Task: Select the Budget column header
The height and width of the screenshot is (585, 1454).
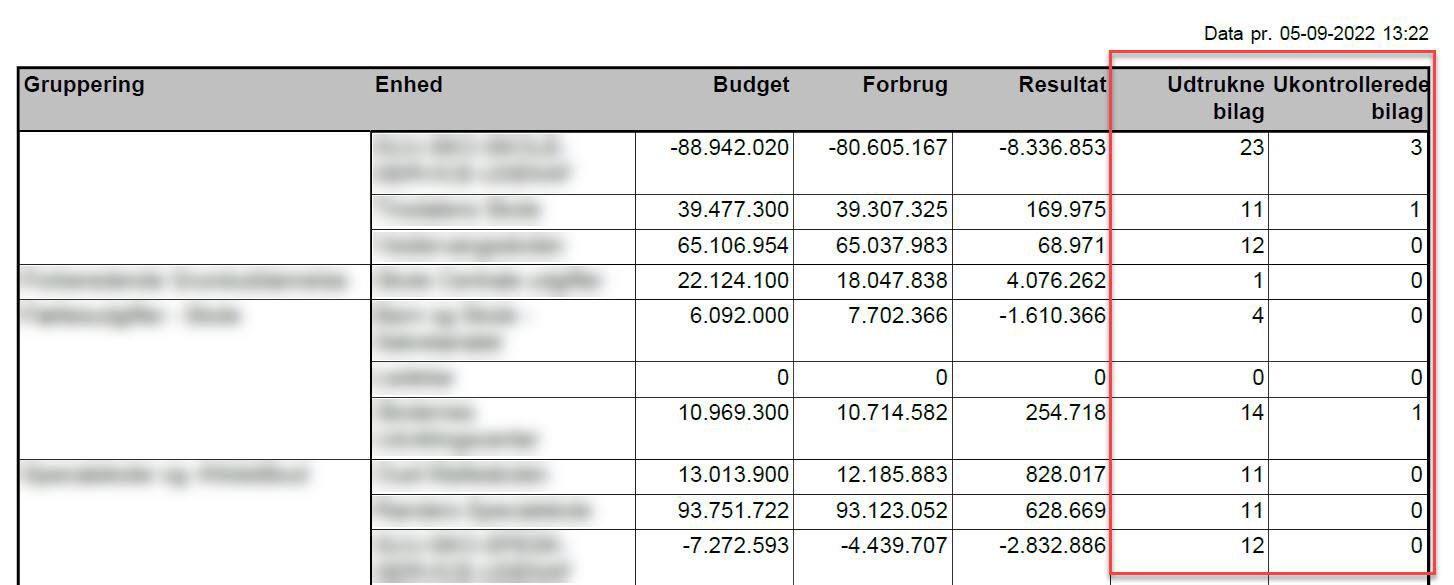Action: 751,85
